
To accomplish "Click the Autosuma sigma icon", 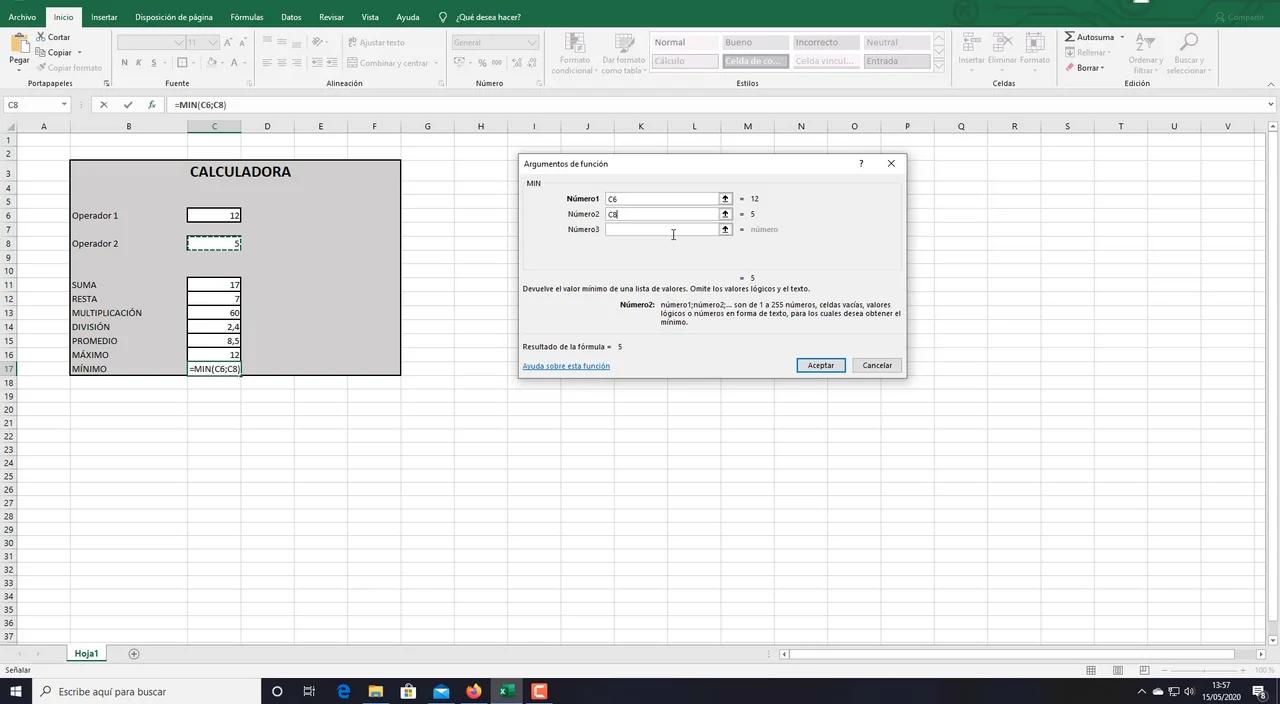I will 1071,36.
